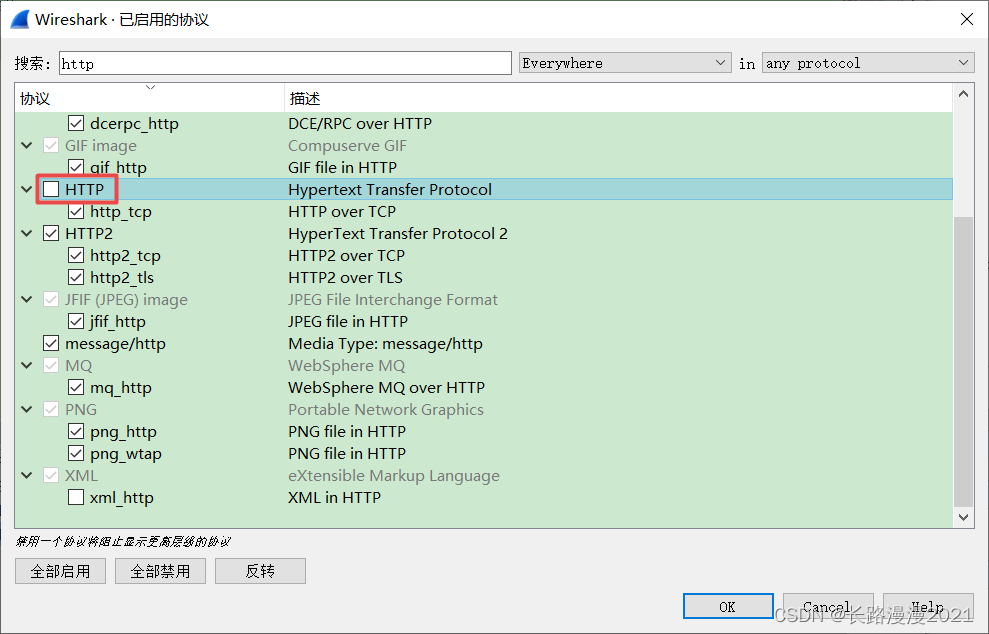989x634 pixels.
Task: Click the 描述 column header
Action: [618, 98]
